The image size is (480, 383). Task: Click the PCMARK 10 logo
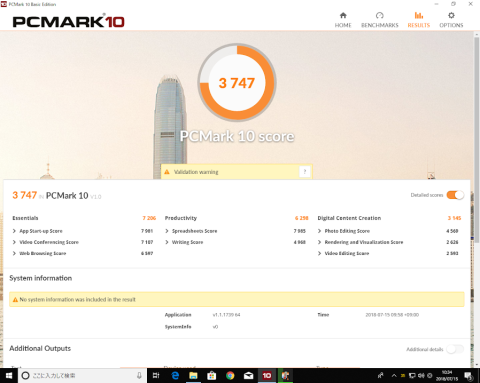tap(68, 22)
